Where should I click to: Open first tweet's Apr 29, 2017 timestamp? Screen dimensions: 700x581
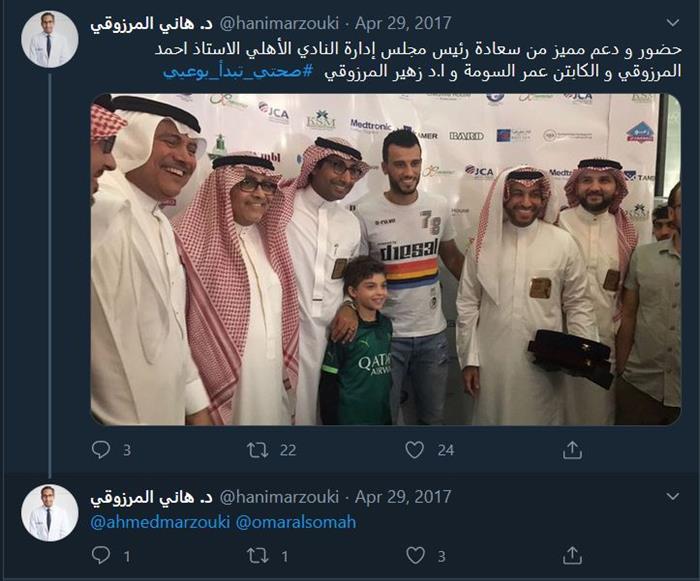(x=403, y=23)
